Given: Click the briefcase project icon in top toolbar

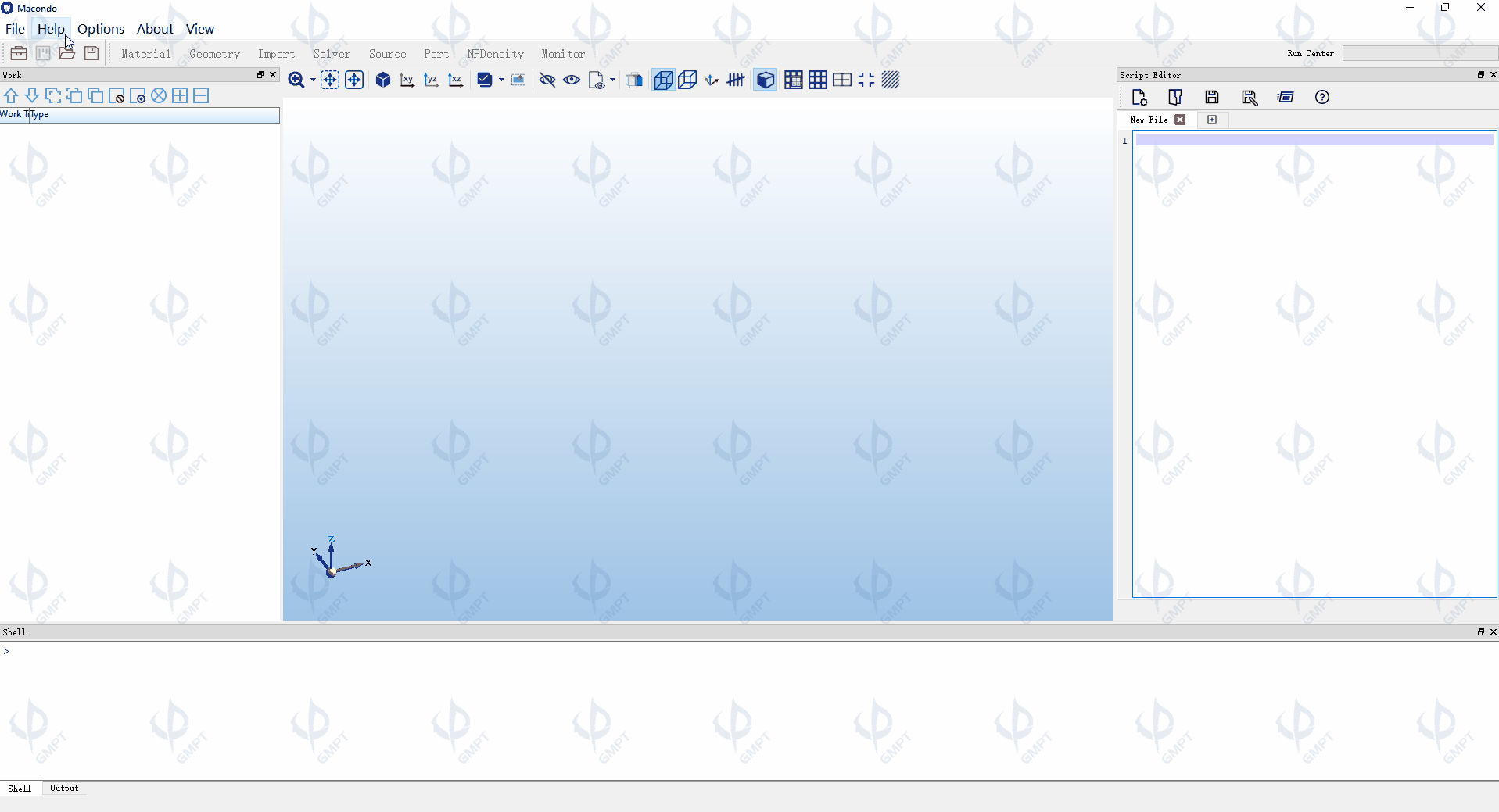Looking at the screenshot, I should click(x=19, y=53).
